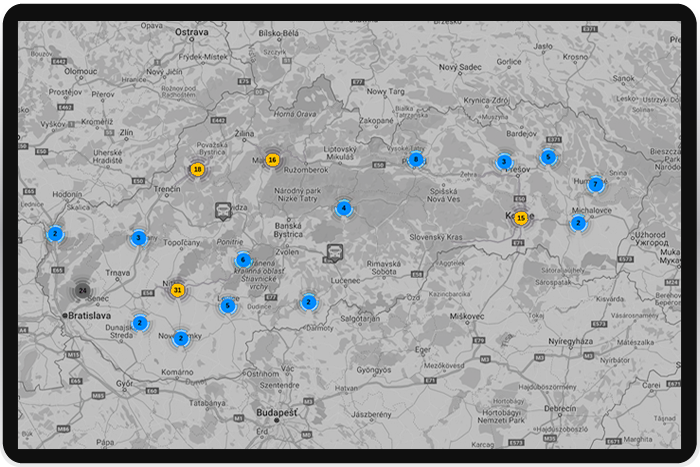Open the blue cluster marker numbered 4
This screenshot has height=467, width=700.
click(x=344, y=209)
